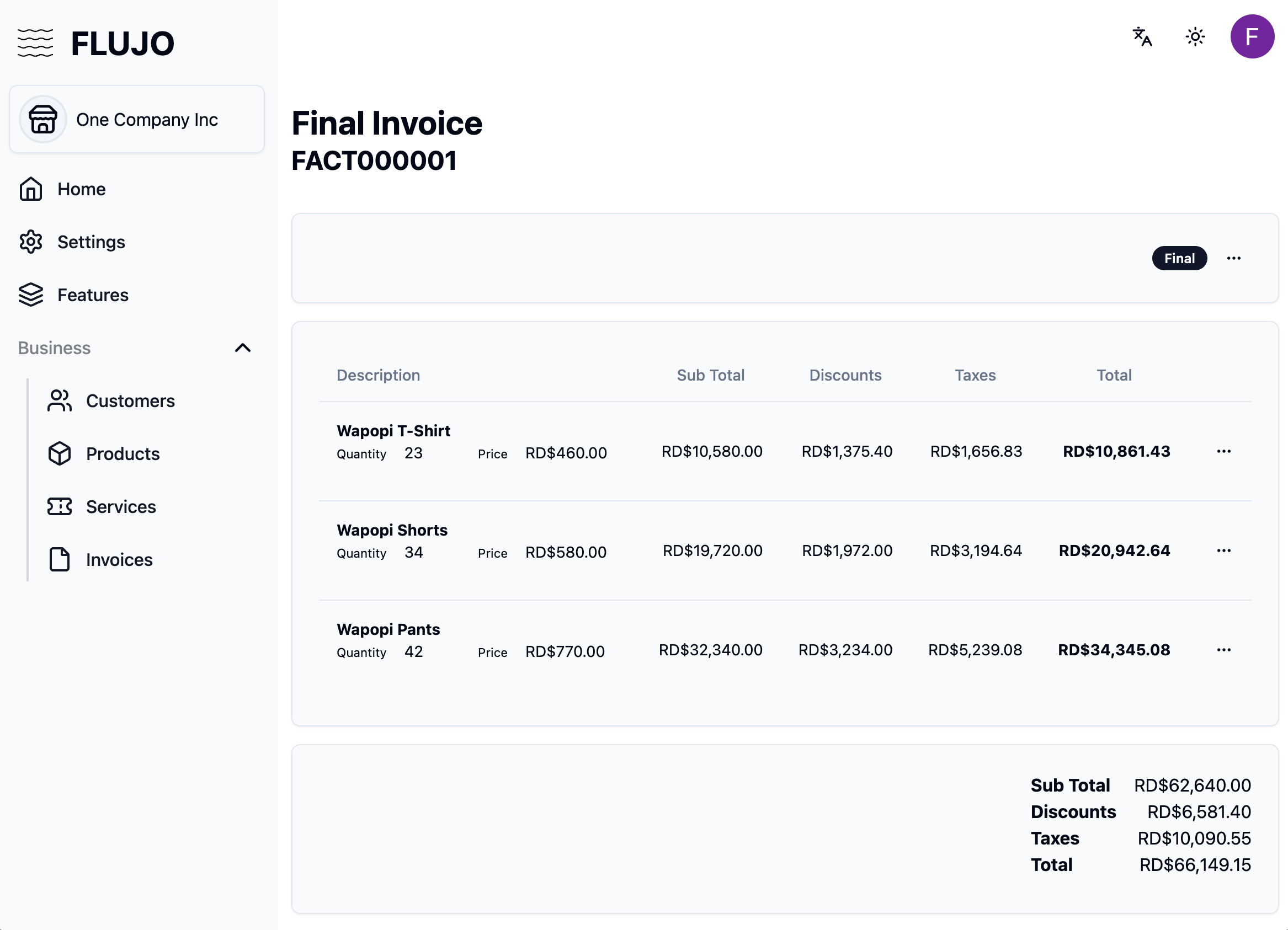The height and width of the screenshot is (930, 1288).
Task: Open options menu for Wapopi Shorts row
Action: 1223,550
